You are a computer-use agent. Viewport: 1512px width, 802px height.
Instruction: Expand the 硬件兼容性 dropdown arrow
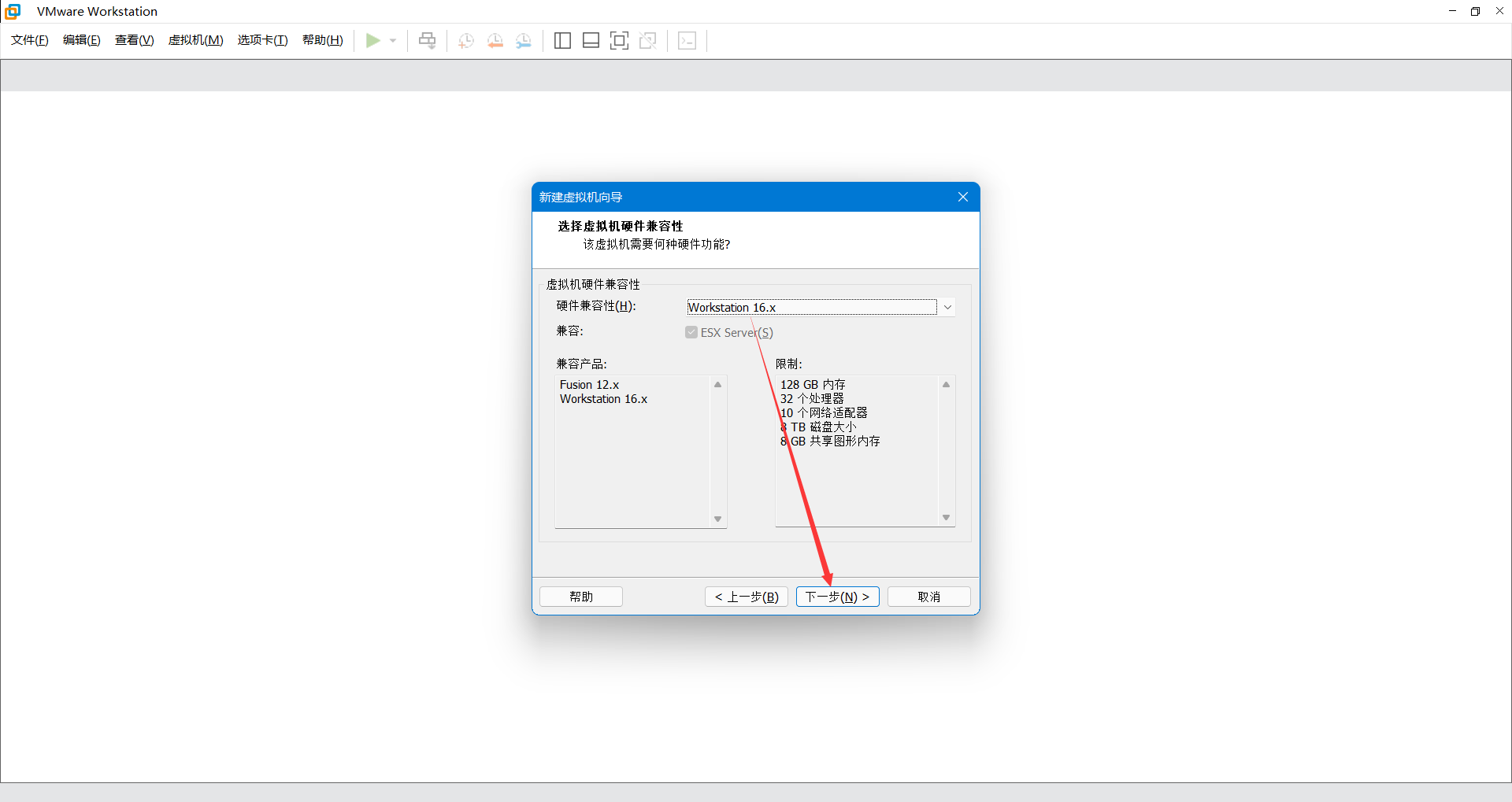point(947,308)
